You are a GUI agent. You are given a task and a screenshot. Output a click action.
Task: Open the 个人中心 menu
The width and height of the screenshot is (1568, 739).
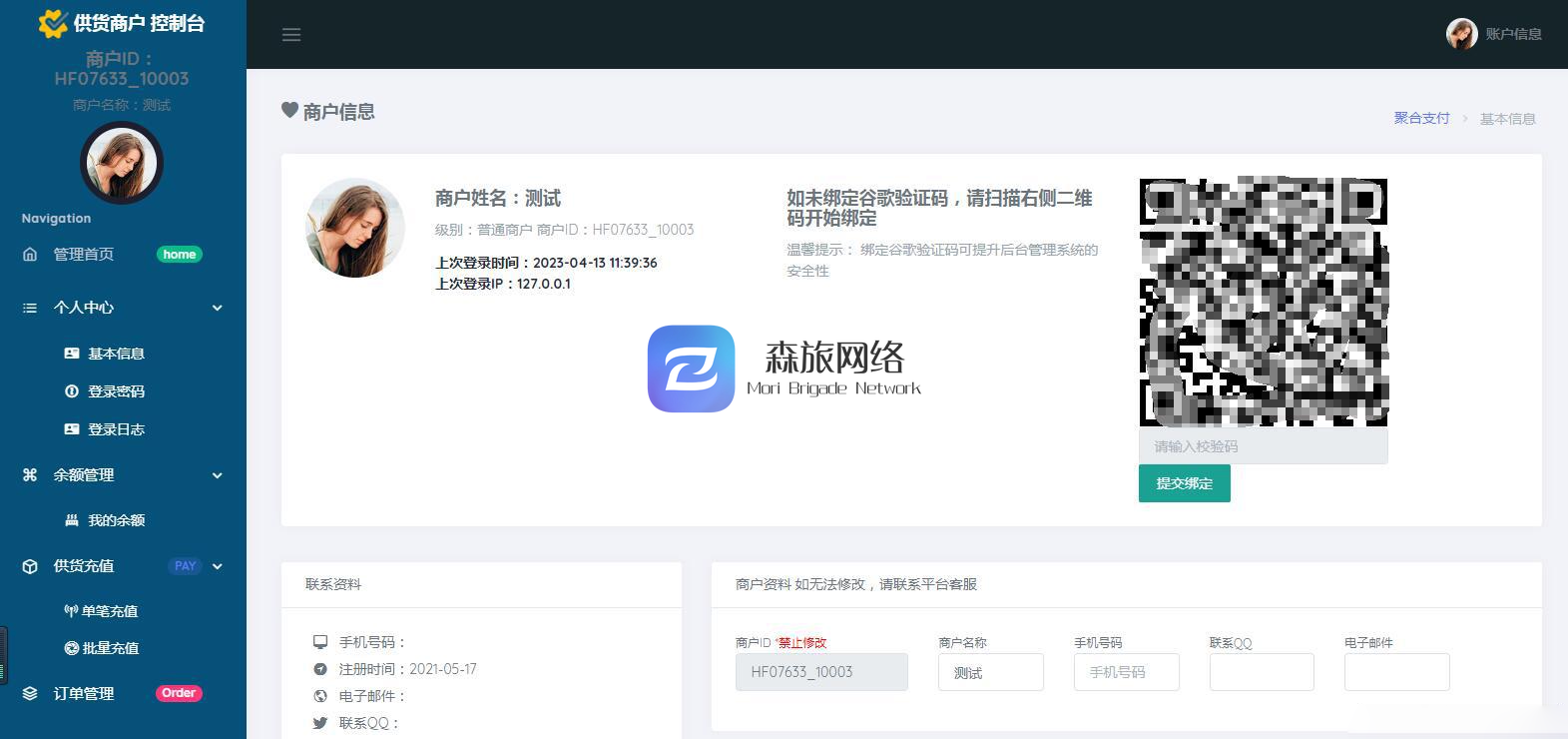(x=84, y=308)
